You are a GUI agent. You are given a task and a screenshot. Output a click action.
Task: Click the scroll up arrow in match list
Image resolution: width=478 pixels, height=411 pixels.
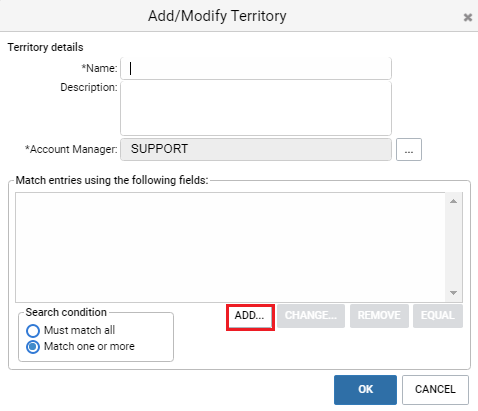tap(453, 201)
